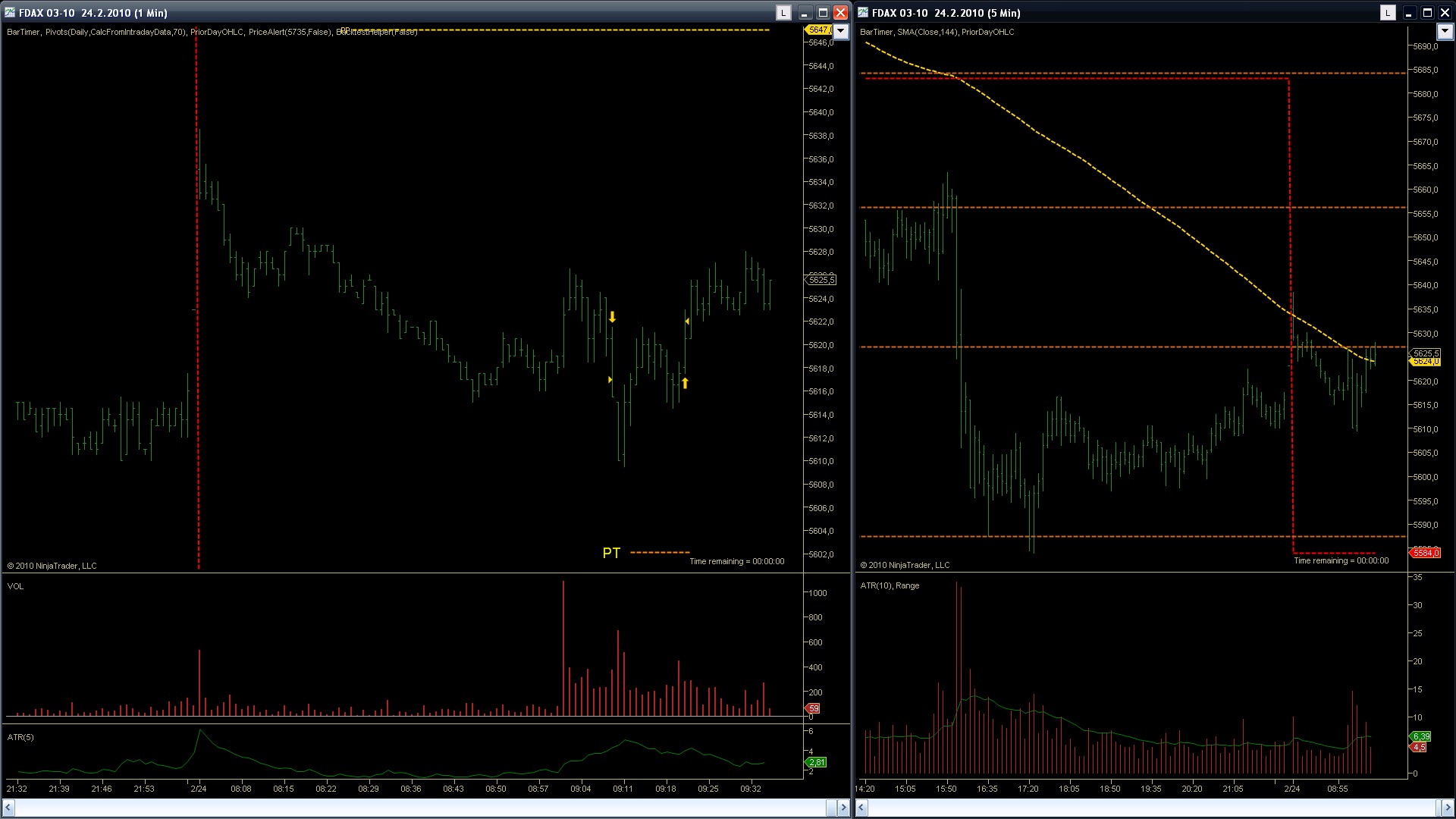1456x819 pixels.
Task: Click the chart icon in 1 Min title bar
Action: 10,13
